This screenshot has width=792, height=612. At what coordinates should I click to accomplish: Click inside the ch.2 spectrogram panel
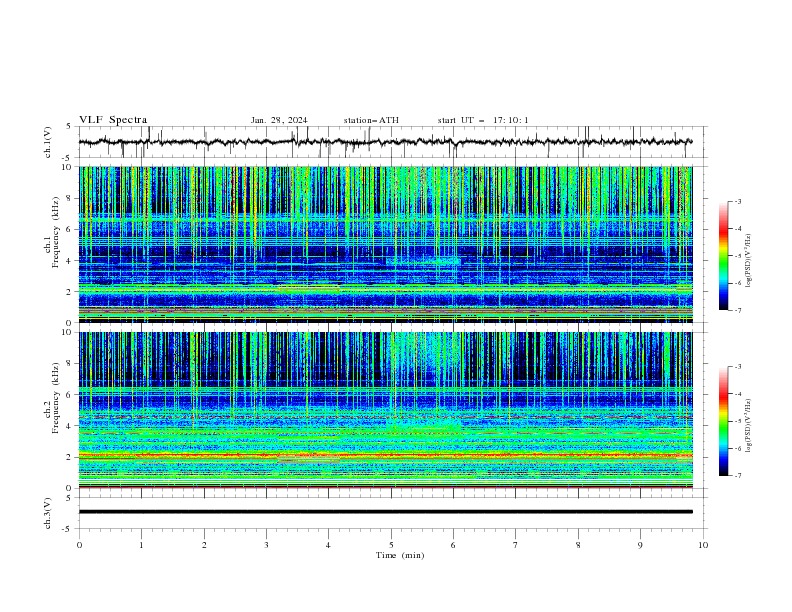(x=385, y=410)
